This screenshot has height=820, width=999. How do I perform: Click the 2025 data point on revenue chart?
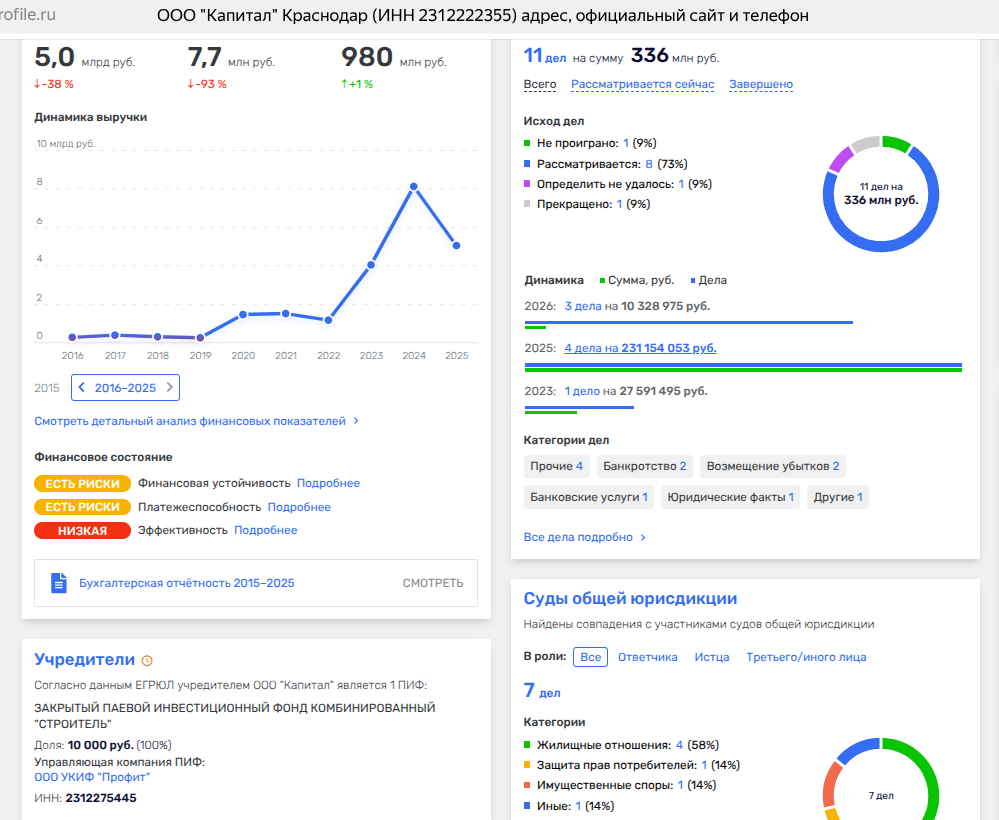click(x=457, y=245)
